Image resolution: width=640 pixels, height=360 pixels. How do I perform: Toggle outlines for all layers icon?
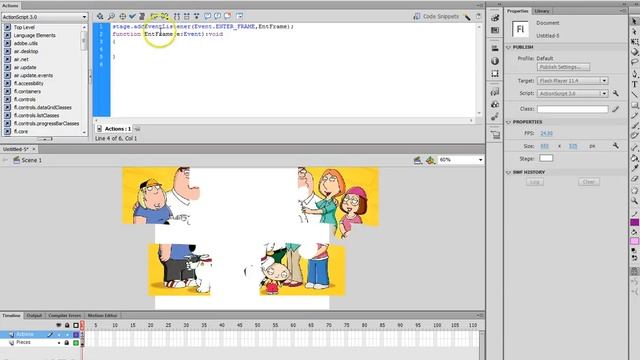point(76,325)
